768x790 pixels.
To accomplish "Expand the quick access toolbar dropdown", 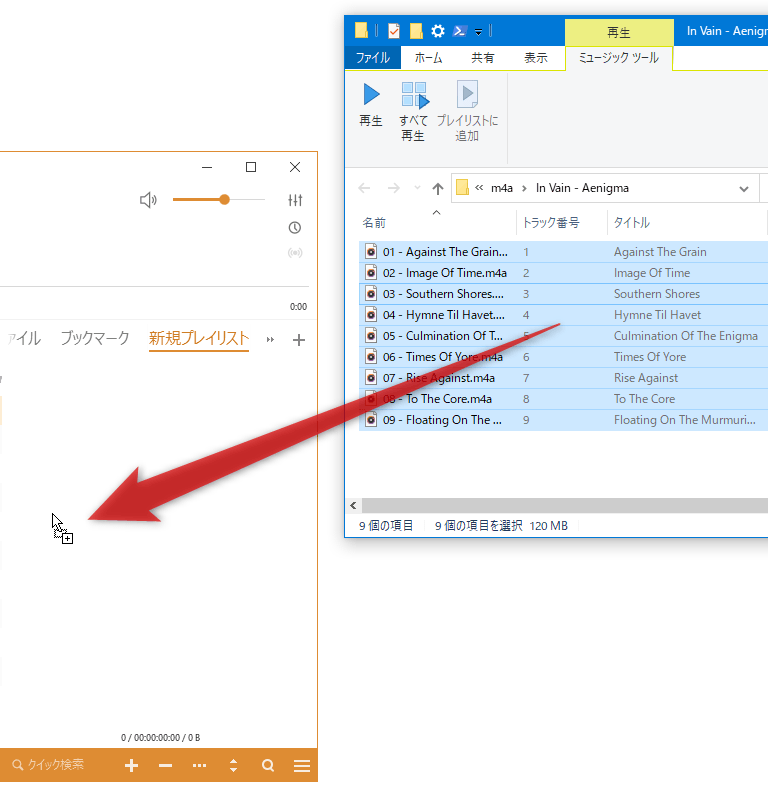I will point(478,32).
